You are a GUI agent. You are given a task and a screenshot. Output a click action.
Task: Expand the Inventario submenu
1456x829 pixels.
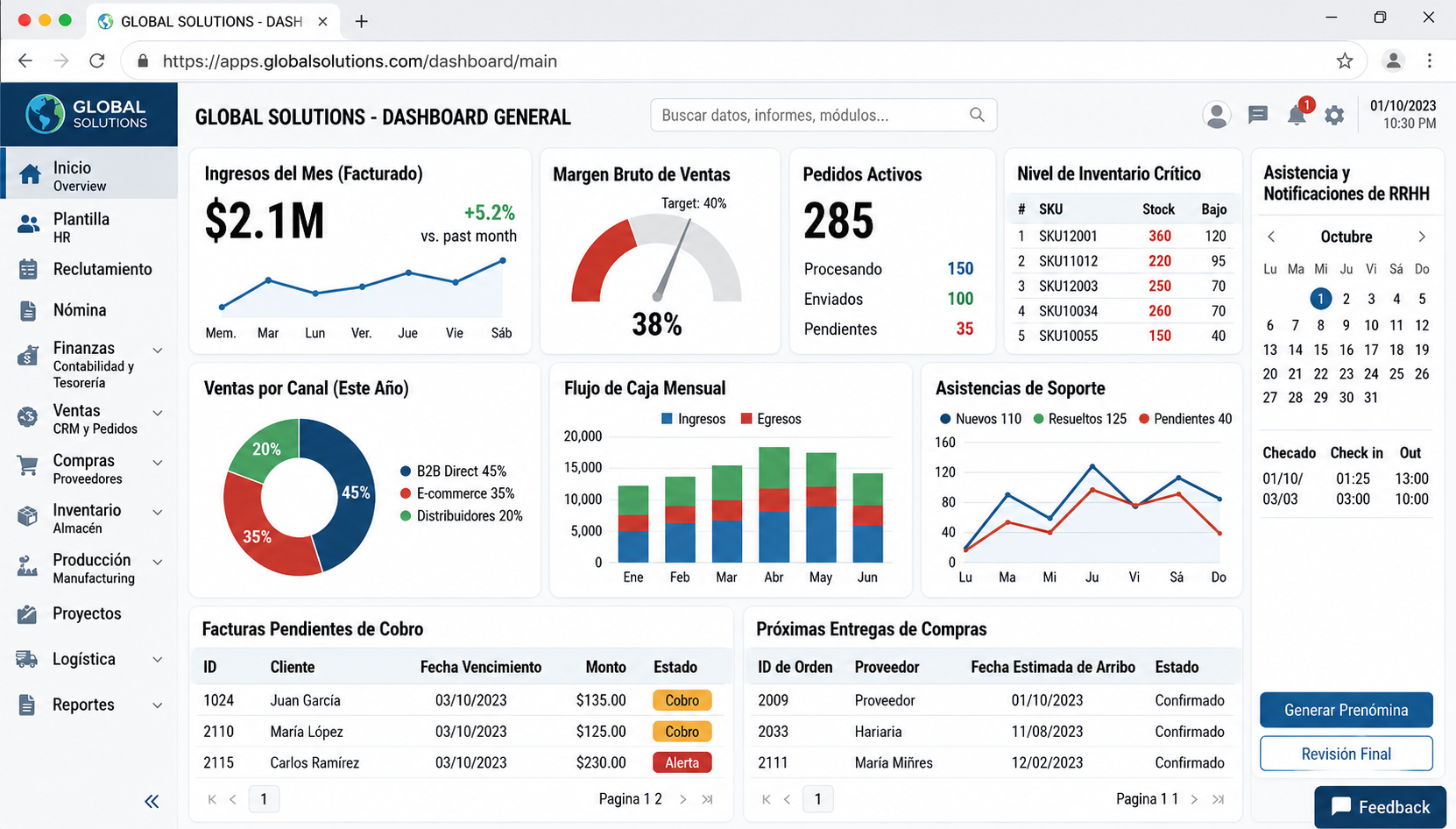click(x=158, y=513)
